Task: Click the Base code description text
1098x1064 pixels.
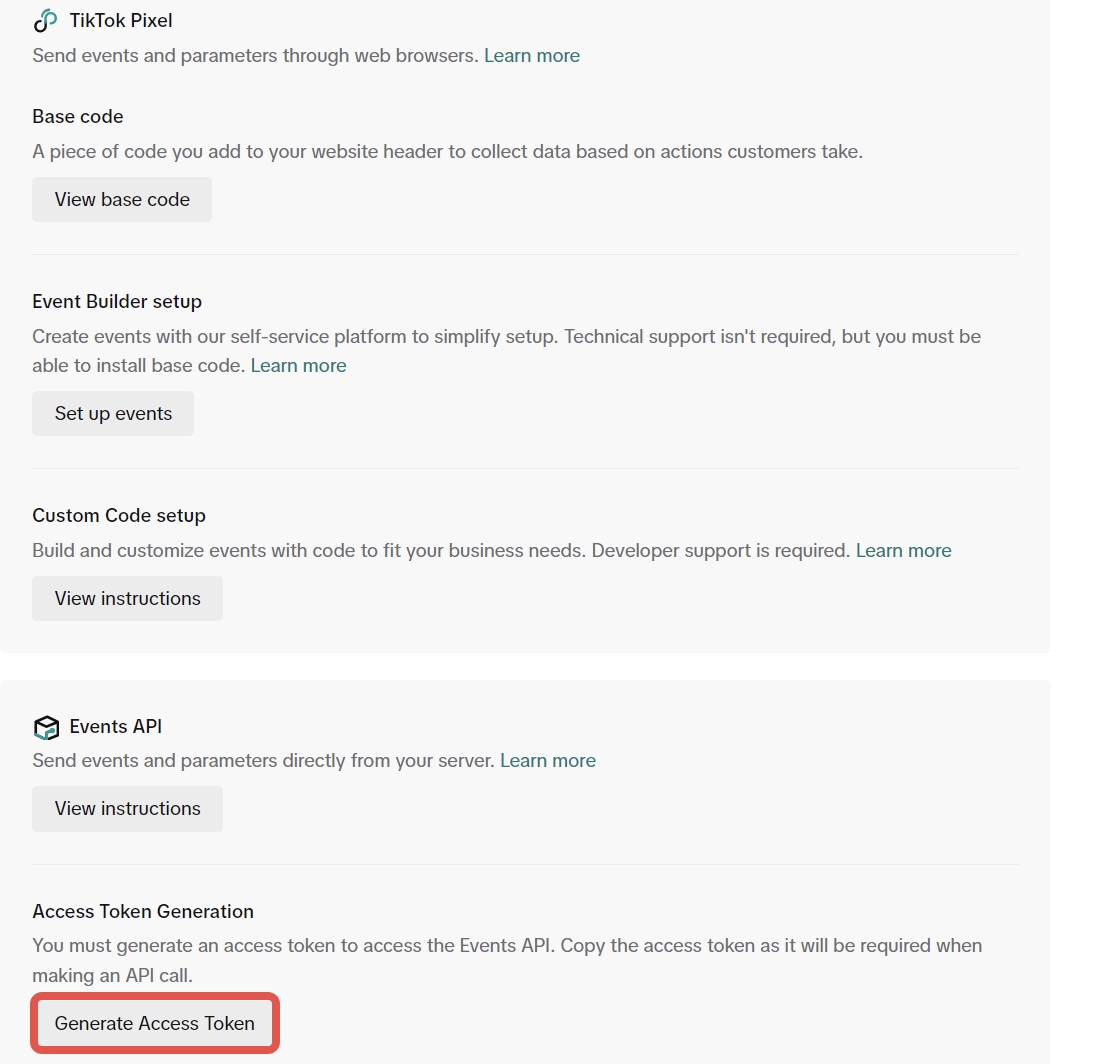Action: (x=447, y=151)
